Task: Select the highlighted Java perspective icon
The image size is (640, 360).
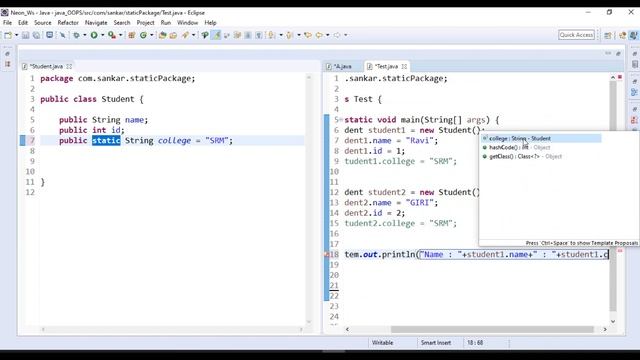Action: click(x=633, y=36)
